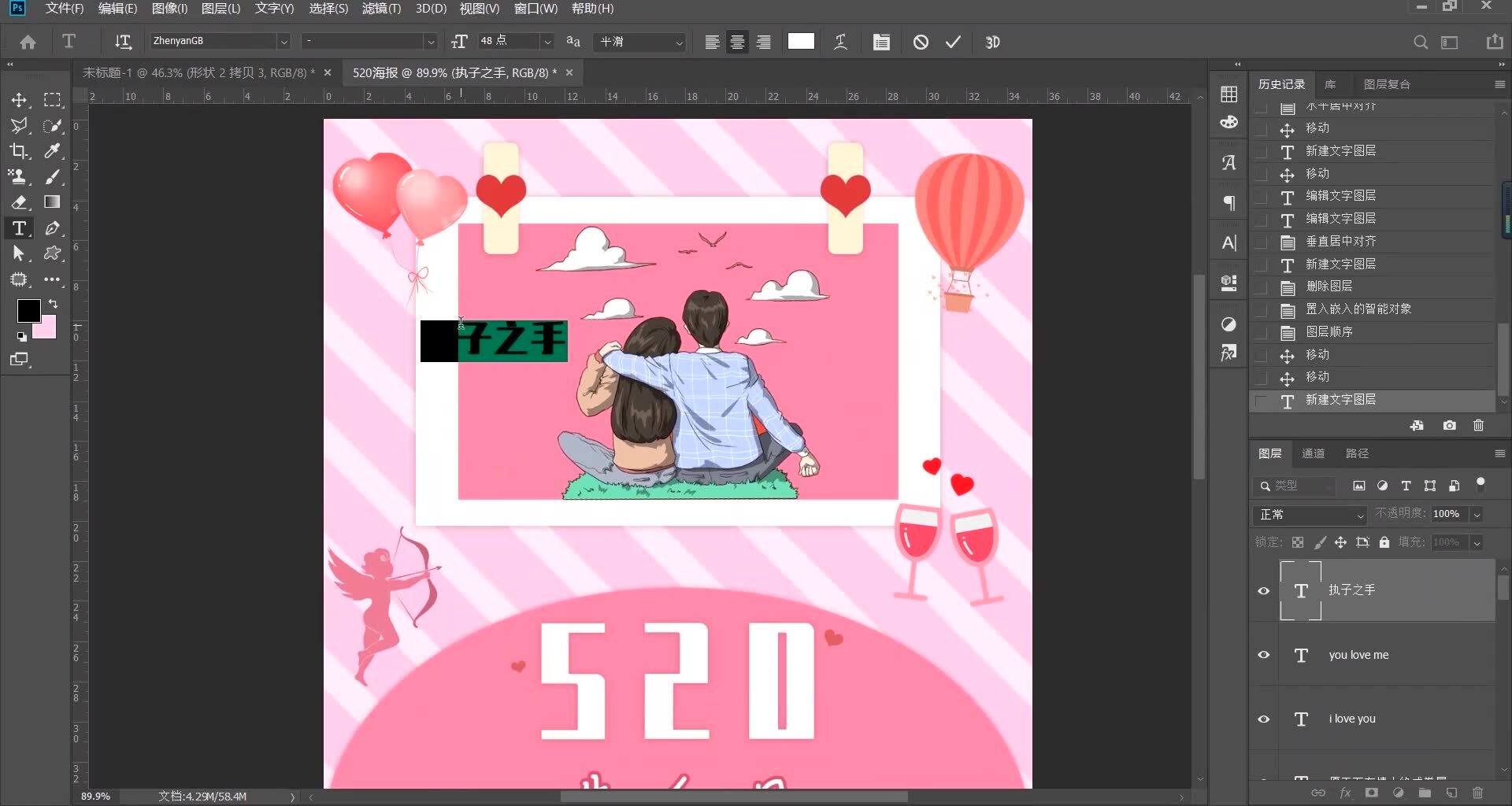This screenshot has height=806, width=1512.
Task: Select the Move tool
Action: [19, 100]
